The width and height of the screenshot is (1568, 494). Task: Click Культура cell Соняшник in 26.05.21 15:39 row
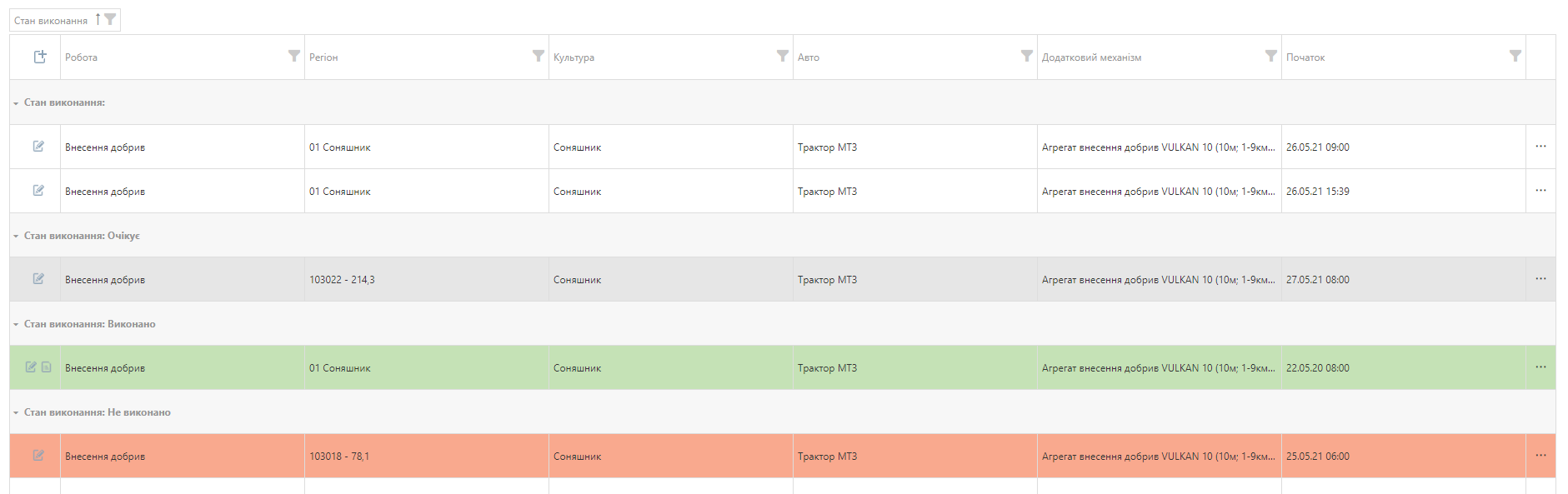click(577, 192)
